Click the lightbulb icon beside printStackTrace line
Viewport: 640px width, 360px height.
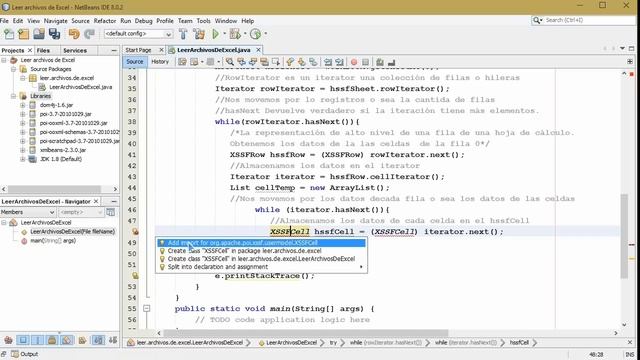coord(135,276)
